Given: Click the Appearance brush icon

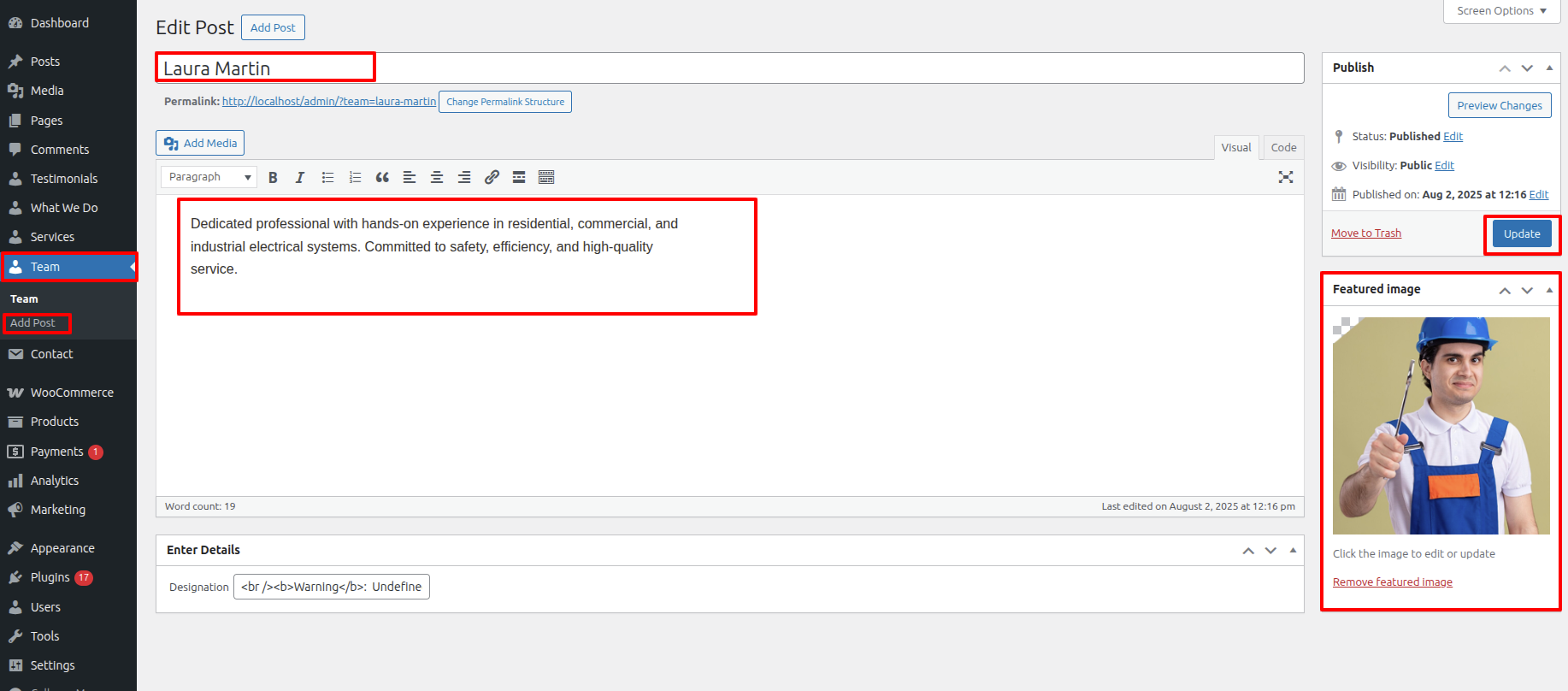Looking at the screenshot, I should tap(15, 548).
